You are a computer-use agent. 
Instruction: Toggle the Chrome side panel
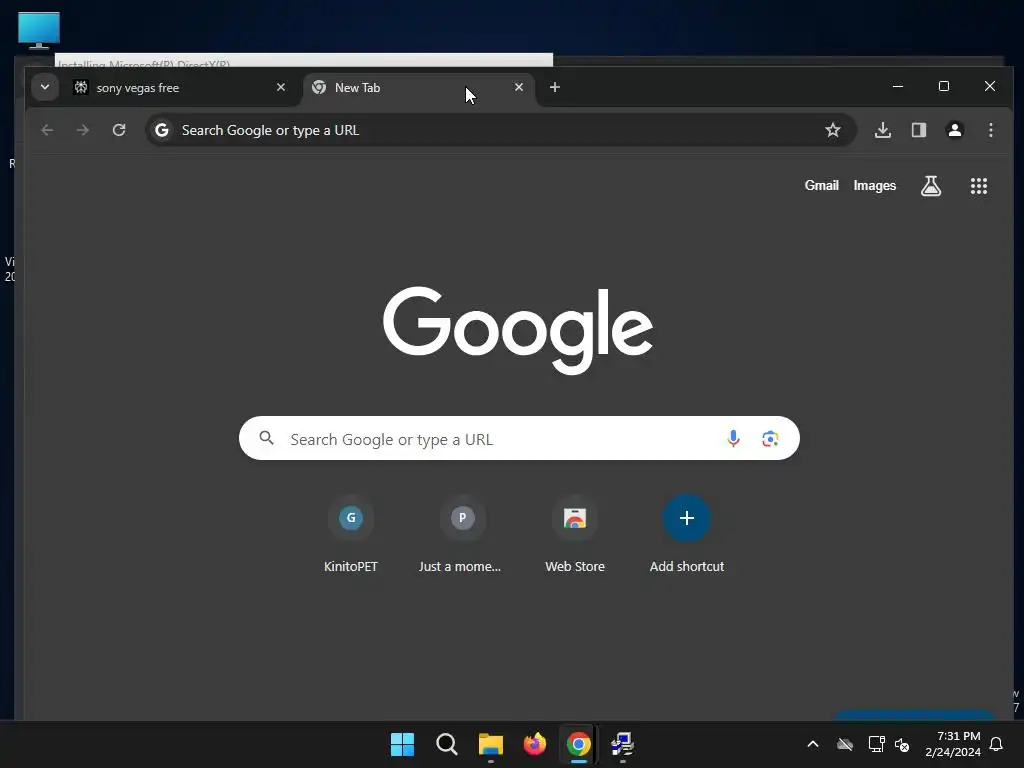click(919, 130)
